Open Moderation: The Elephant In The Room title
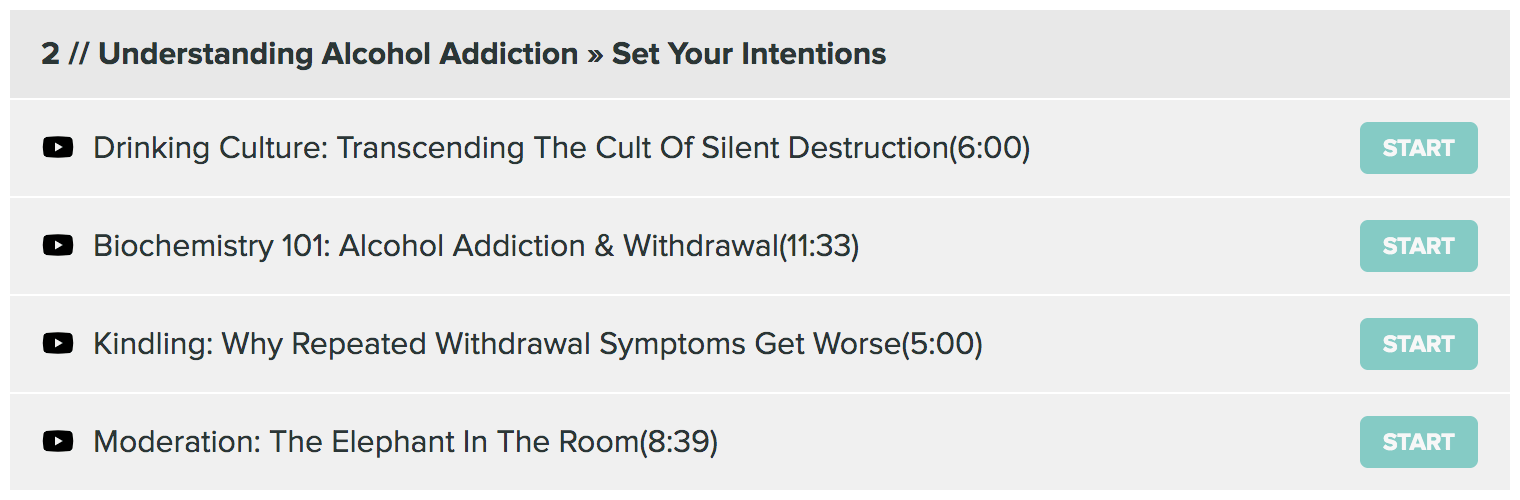Screen dimensions: 1520x500 pos(366,442)
